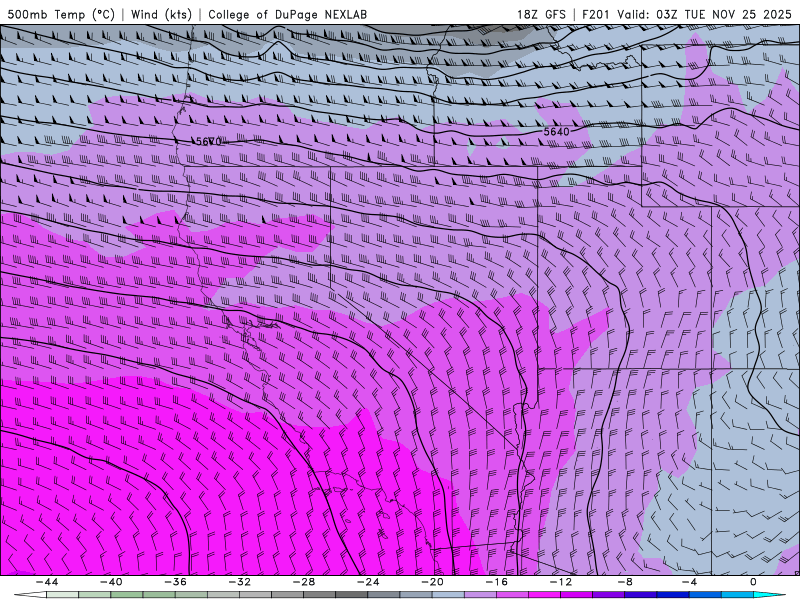
Task: Click the 0 colorbar tick label
Action: [753, 582]
